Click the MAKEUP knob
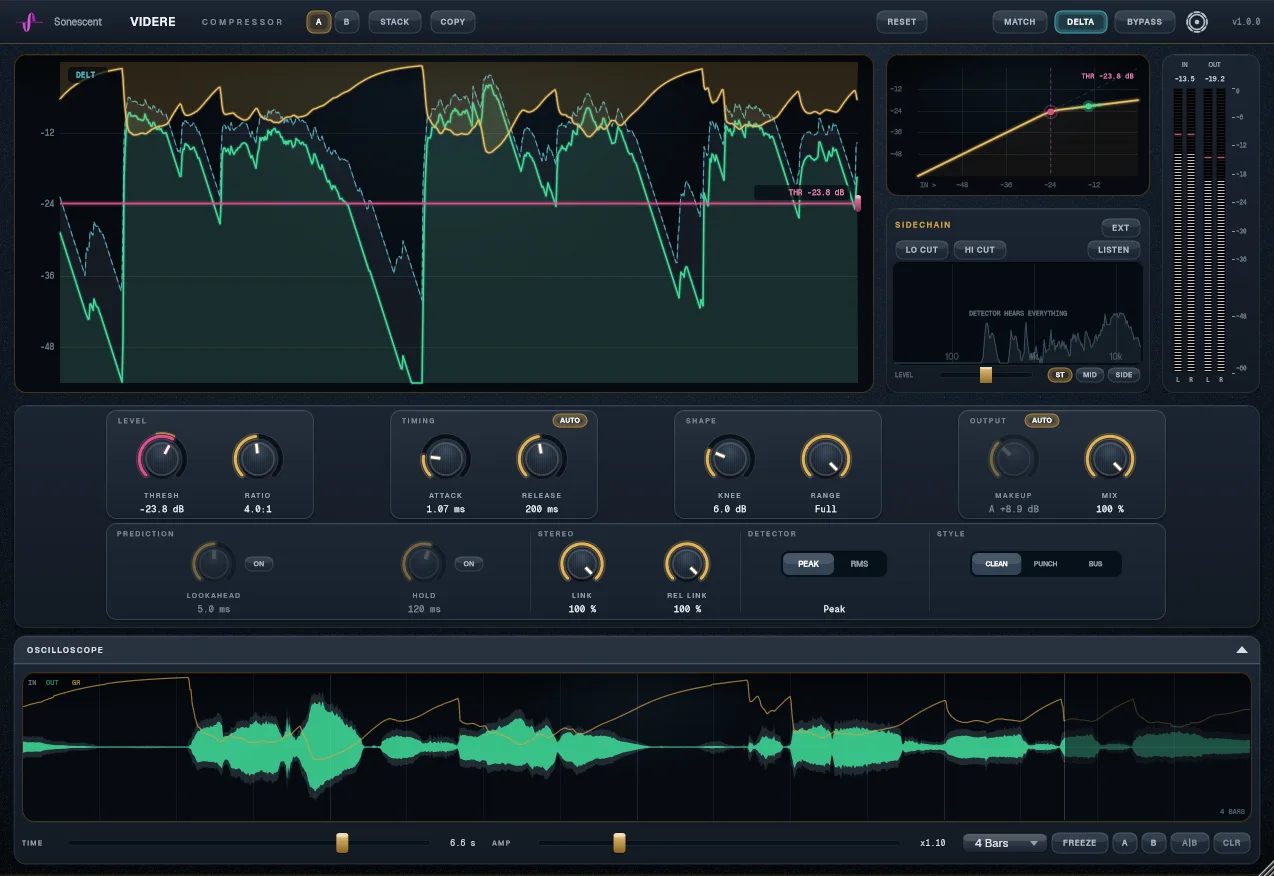1274x876 pixels. coord(1013,458)
